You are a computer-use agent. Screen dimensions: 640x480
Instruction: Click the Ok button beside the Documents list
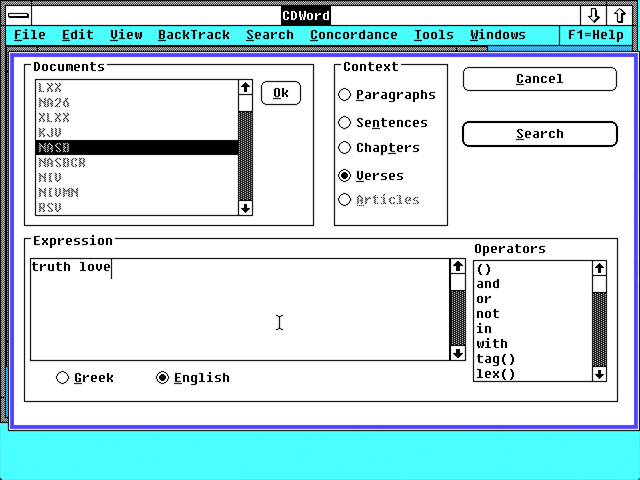281,93
